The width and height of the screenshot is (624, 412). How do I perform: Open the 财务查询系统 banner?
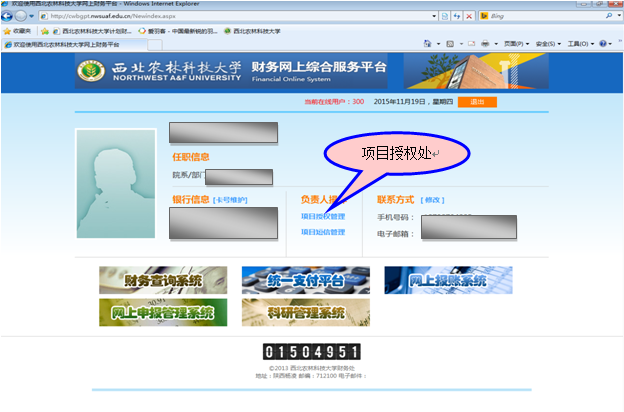[162, 281]
